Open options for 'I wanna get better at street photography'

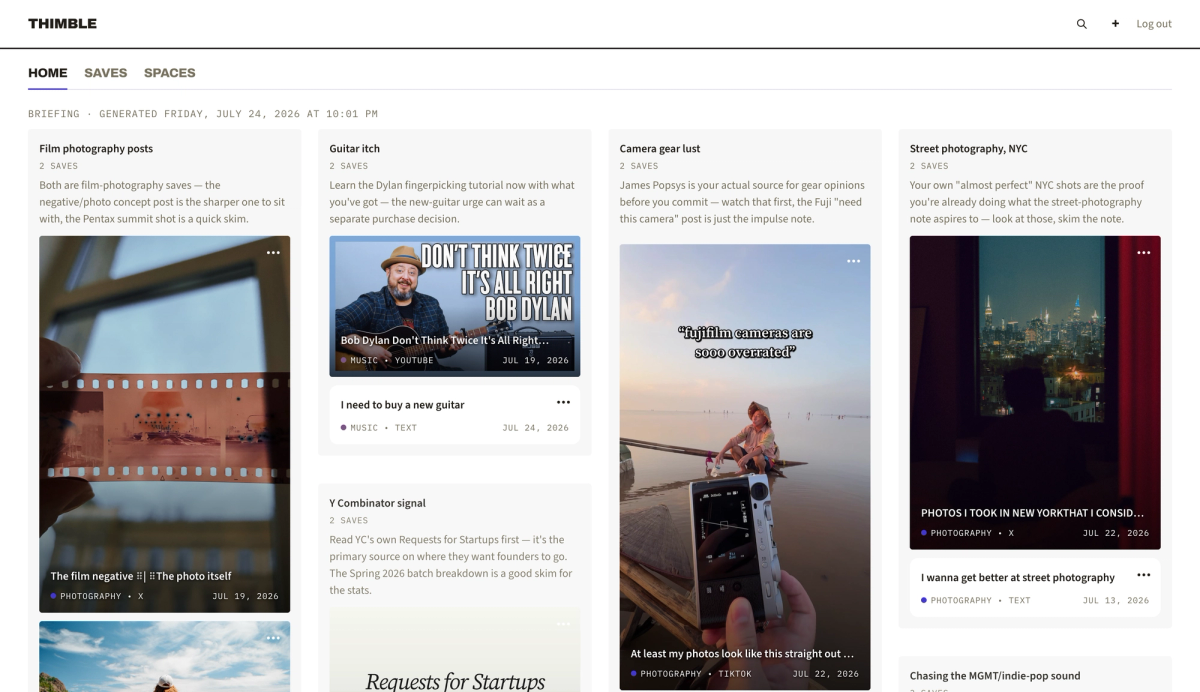click(1143, 575)
